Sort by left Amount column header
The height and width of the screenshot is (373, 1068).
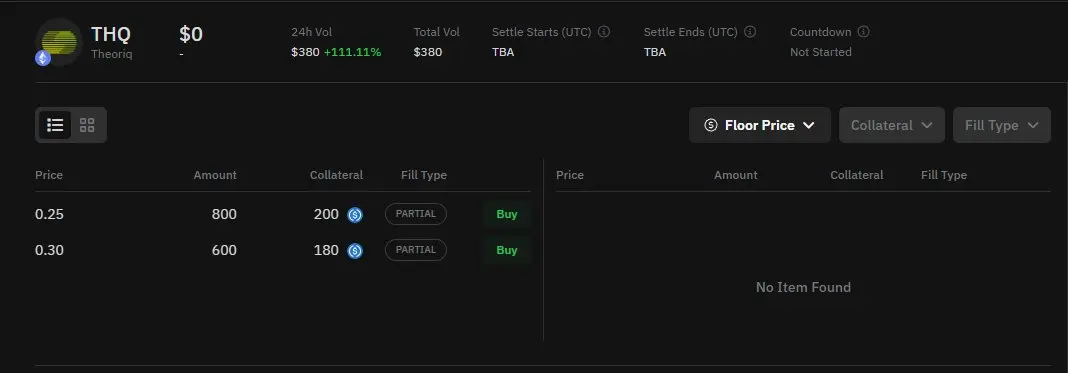(x=215, y=175)
